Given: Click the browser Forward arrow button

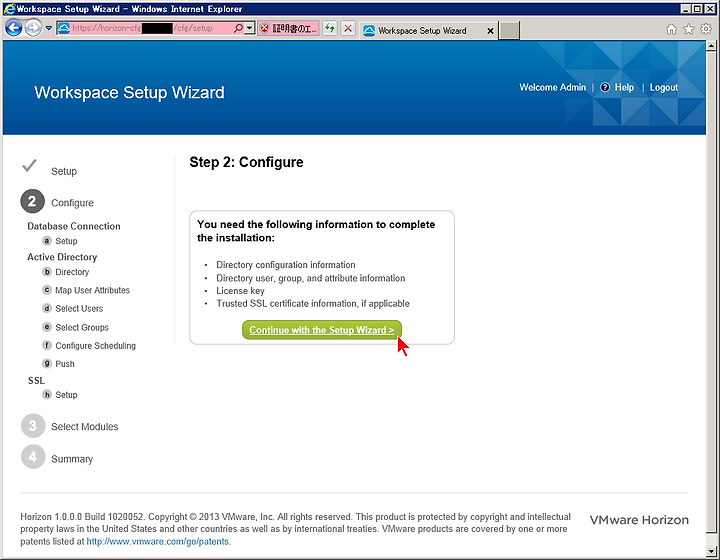Looking at the screenshot, I should [33, 28].
